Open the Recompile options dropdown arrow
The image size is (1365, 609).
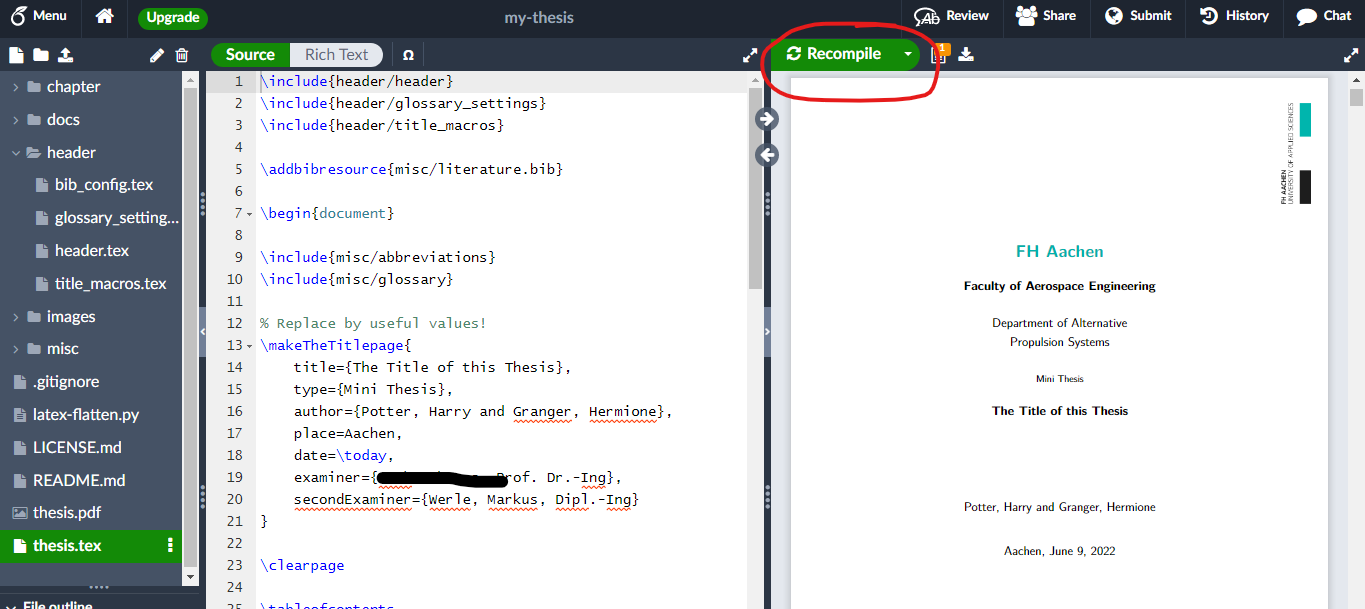907,54
